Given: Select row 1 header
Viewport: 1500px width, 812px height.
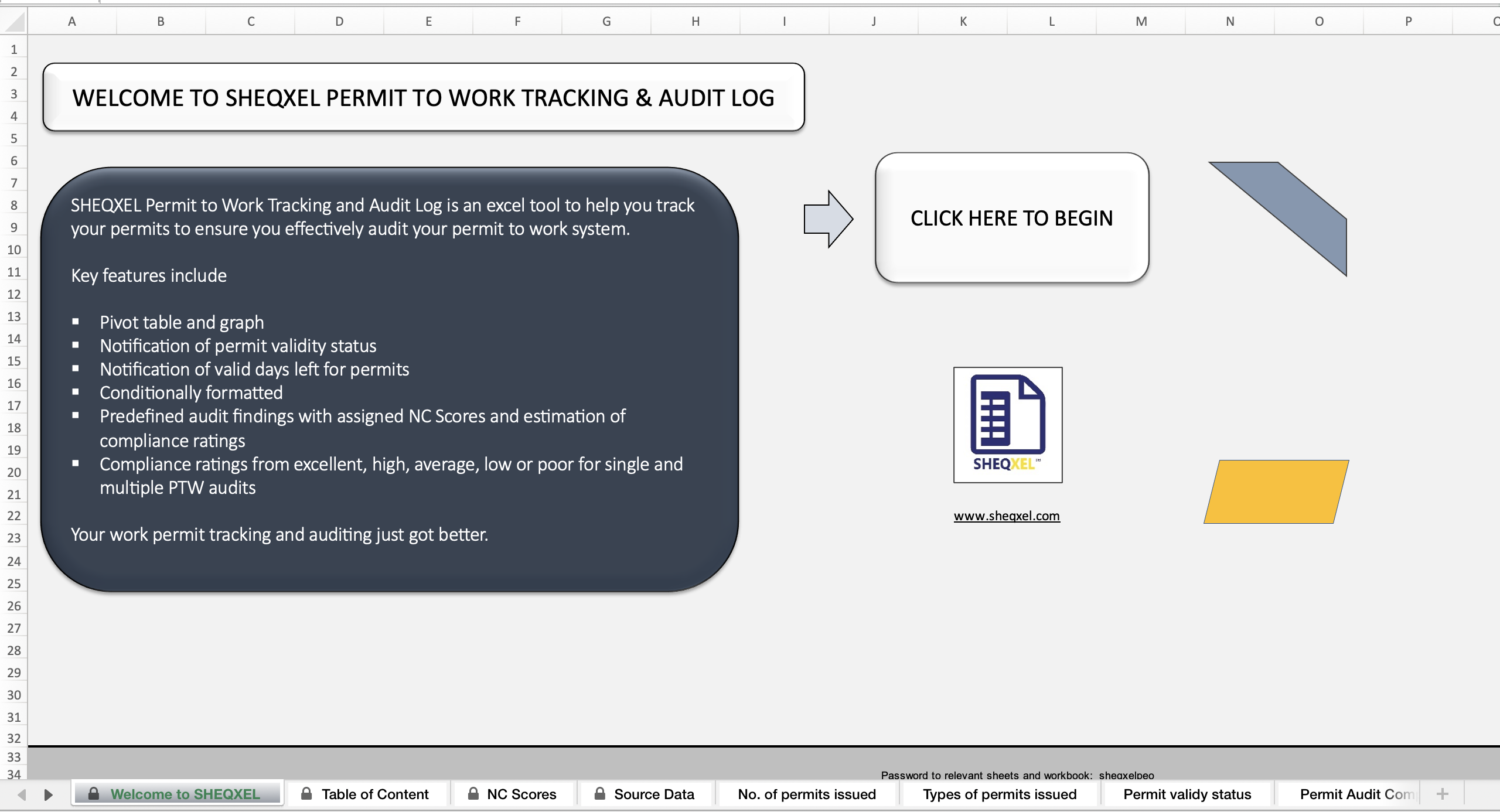Looking at the screenshot, I should [14, 49].
